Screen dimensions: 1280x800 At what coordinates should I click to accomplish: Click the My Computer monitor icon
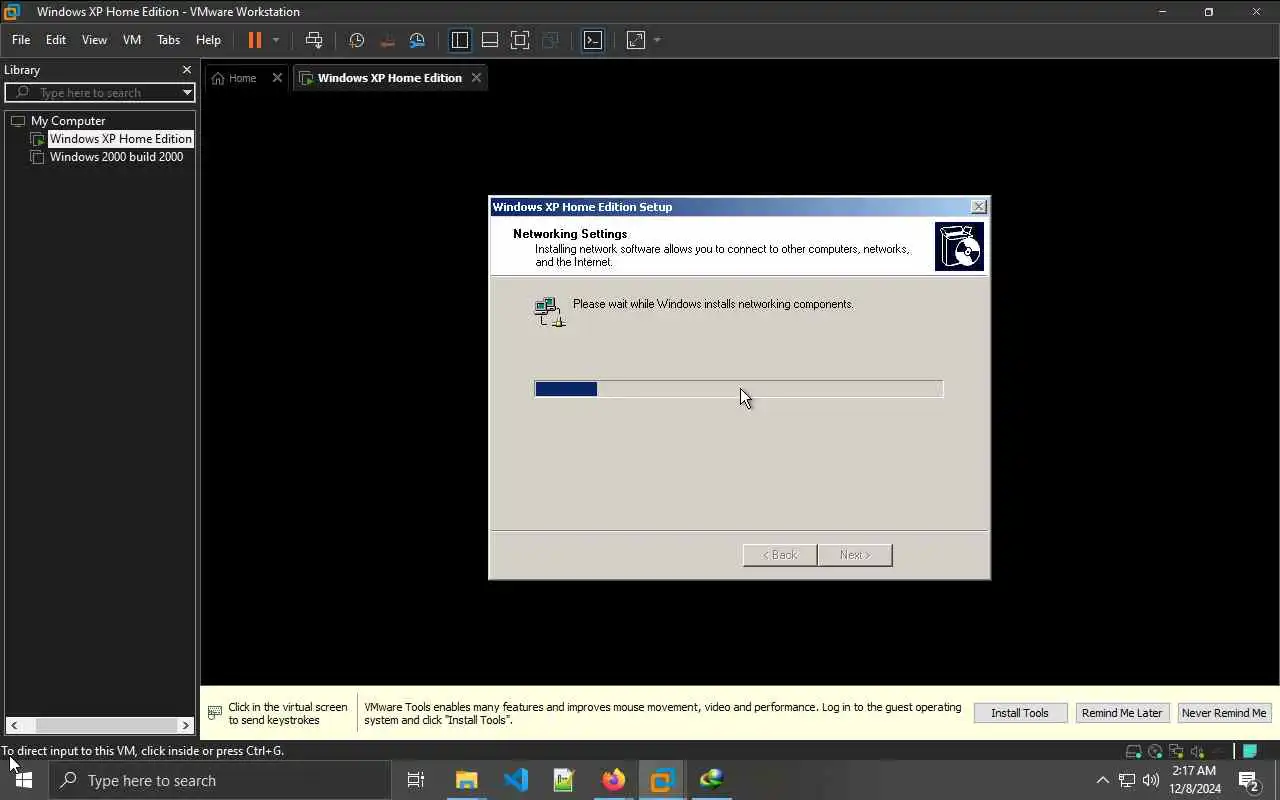coord(18,121)
